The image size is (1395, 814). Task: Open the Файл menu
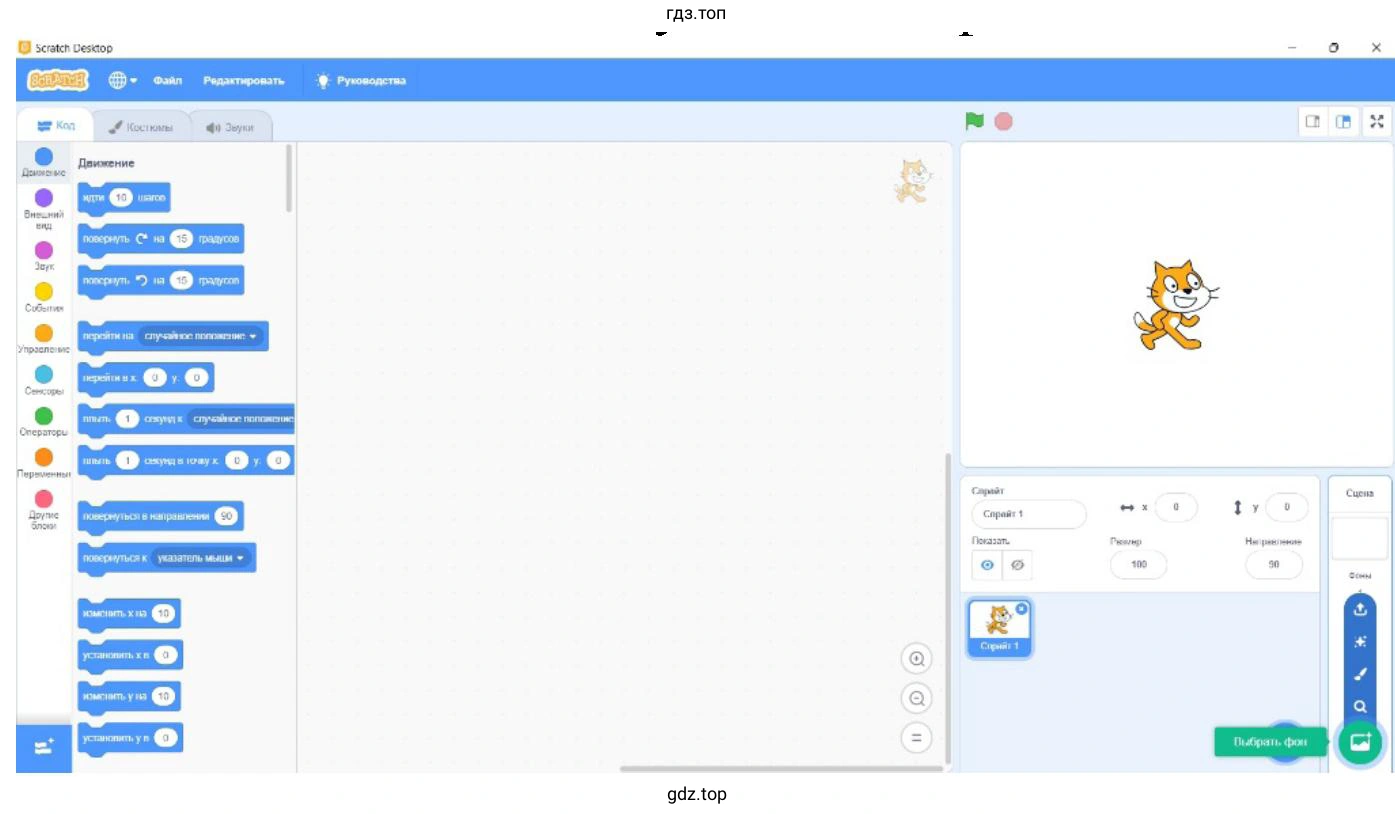click(167, 80)
